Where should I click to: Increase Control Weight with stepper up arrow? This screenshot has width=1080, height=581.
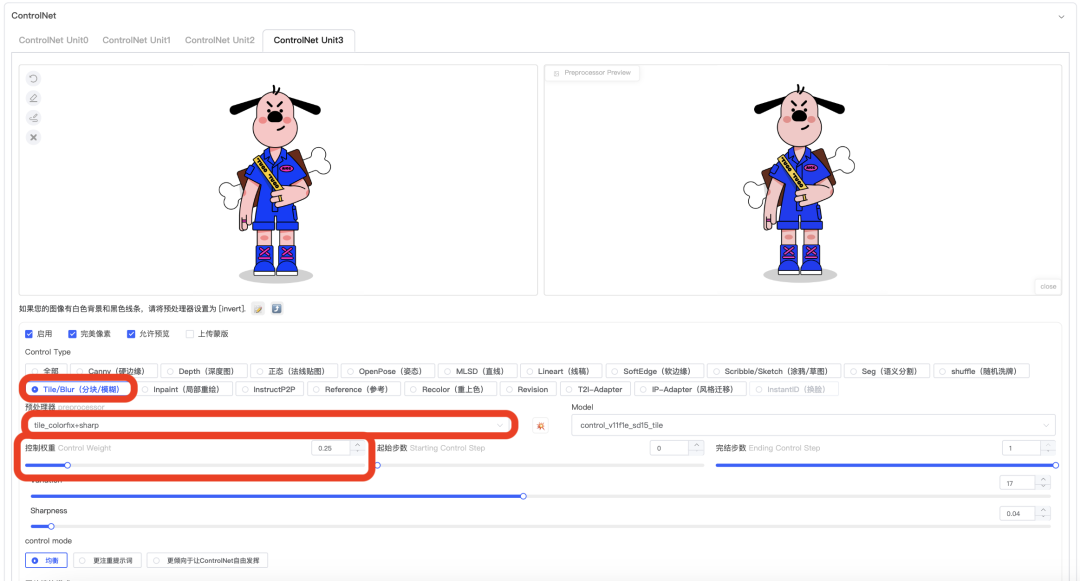pos(357,445)
